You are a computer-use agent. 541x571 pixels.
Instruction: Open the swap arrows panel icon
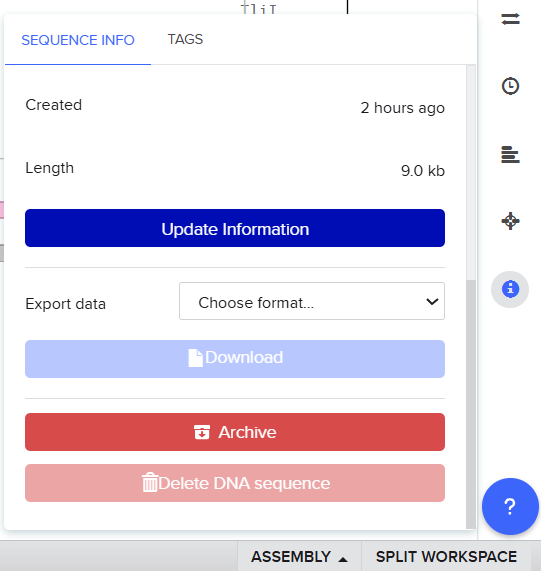point(510,19)
